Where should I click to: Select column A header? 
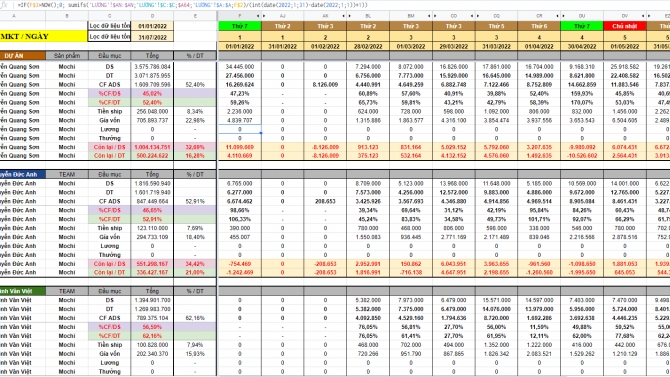[x=14, y=16]
